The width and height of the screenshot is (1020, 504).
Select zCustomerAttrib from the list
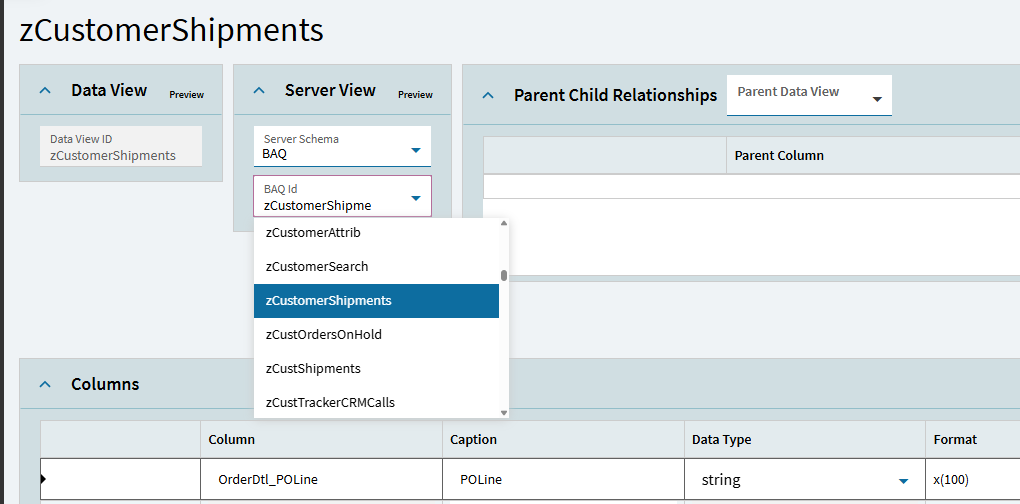(313, 232)
